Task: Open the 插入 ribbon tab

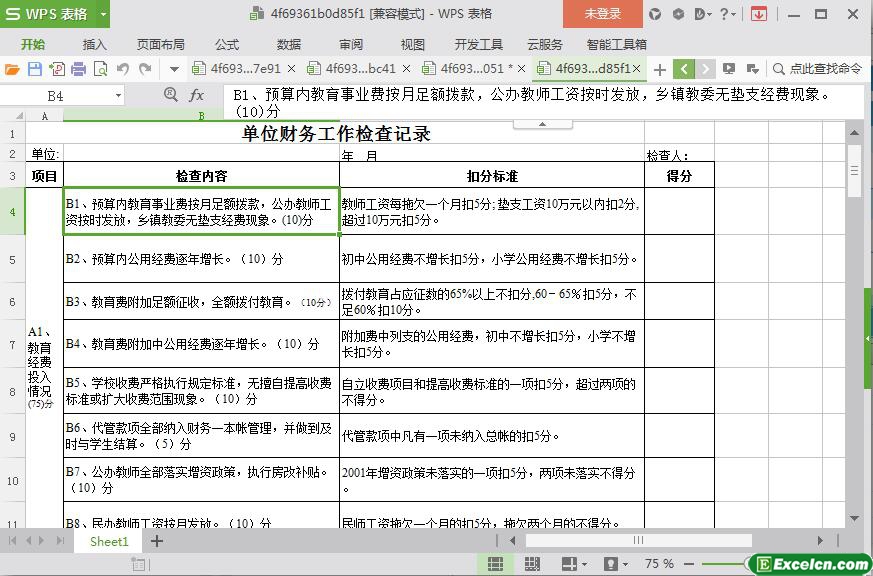Action: click(94, 44)
